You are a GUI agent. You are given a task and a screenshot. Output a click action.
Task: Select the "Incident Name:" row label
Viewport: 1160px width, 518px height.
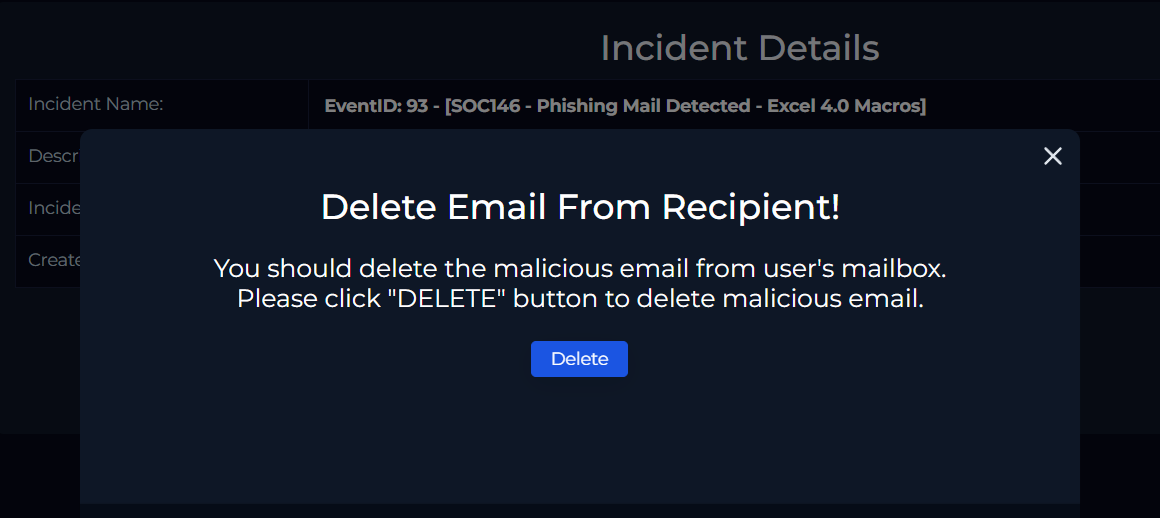tap(95, 104)
